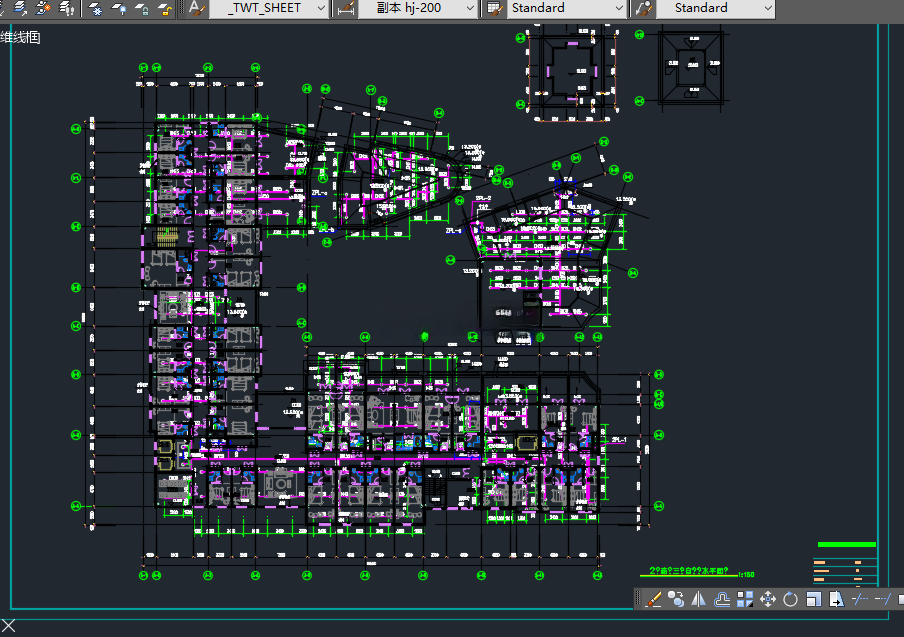Select the Mirror tool
904x637 pixels.
(x=699, y=599)
